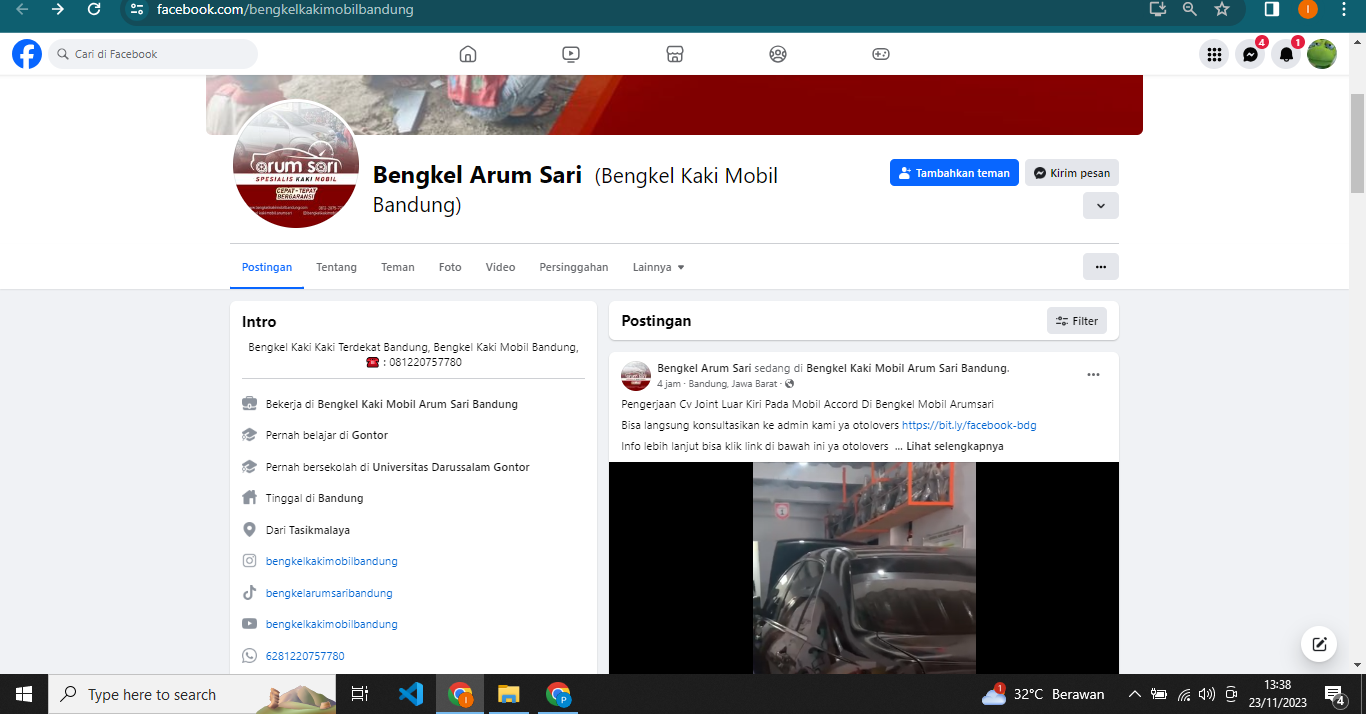Image resolution: width=1366 pixels, height=714 pixels.
Task: Open the Marketplace icon
Action: click(675, 54)
